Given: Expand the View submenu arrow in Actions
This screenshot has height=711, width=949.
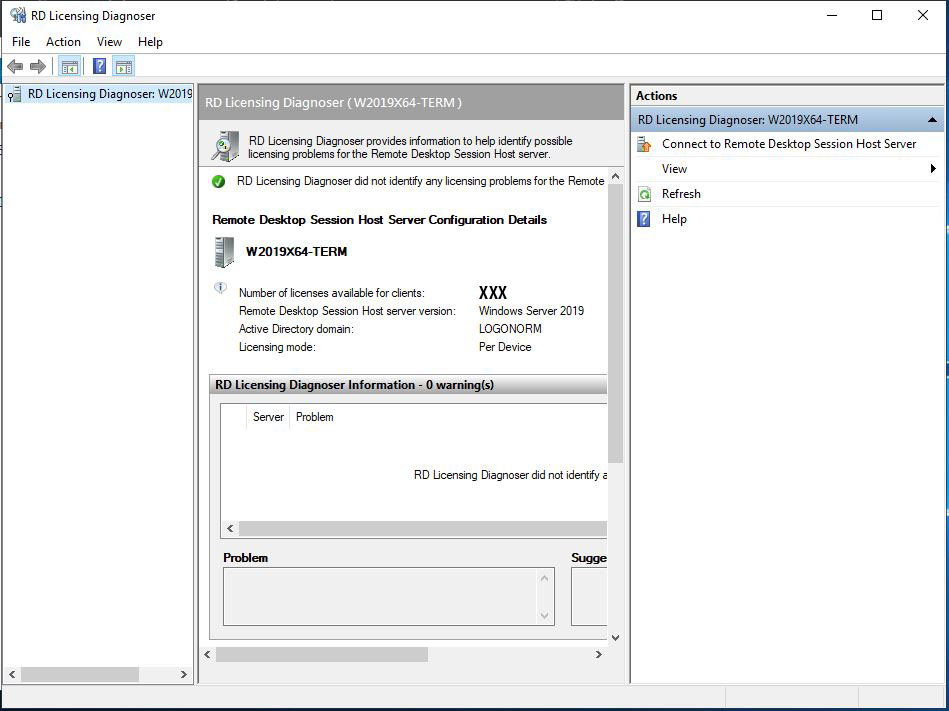Looking at the screenshot, I should tap(933, 169).
